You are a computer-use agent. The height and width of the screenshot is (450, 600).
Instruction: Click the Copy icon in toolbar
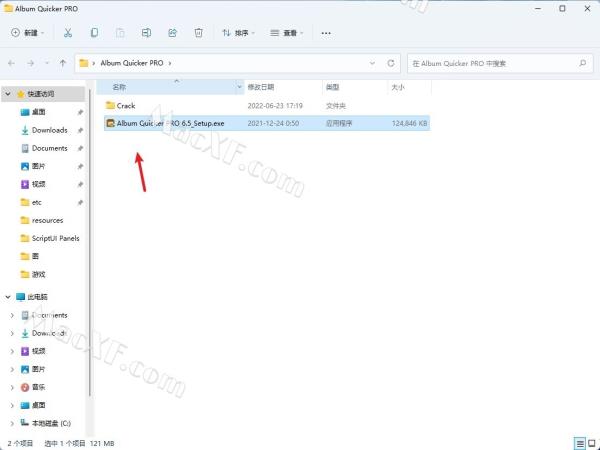(94, 33)
